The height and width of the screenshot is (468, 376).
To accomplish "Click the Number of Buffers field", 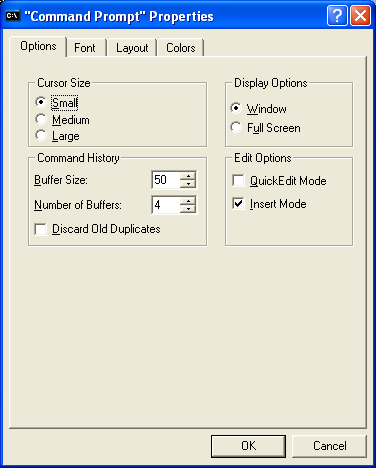I will (166, 205).
